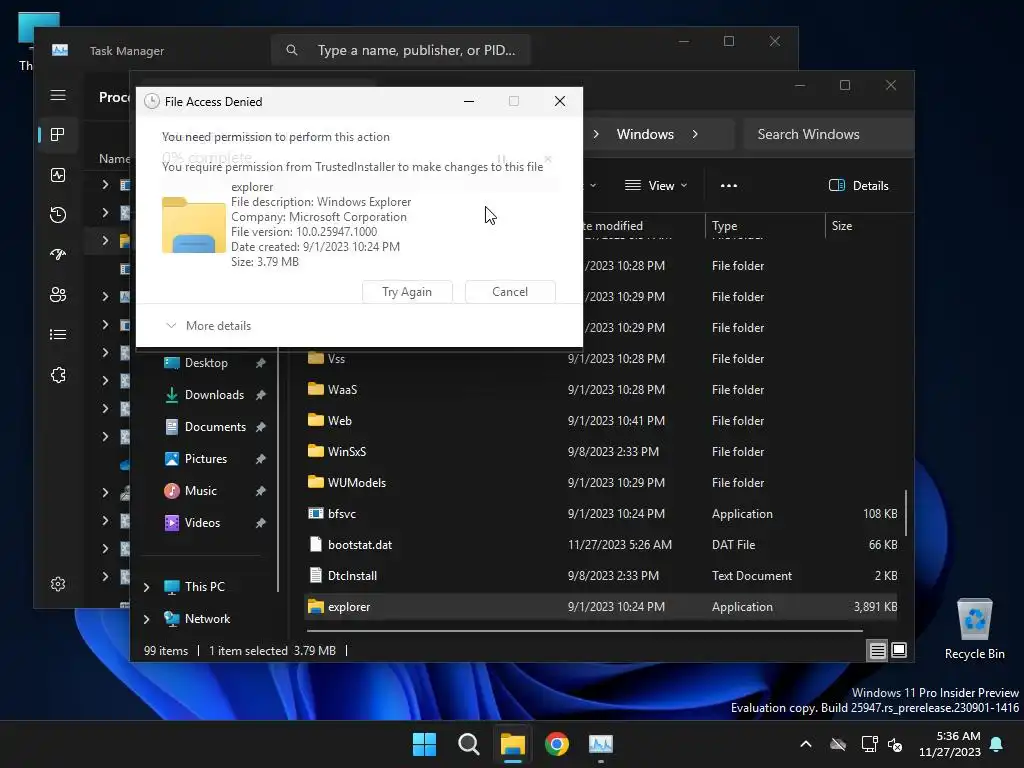Select the WUModels folder
This screenshot has width=1024, height=768.
[x=601, y=483]
